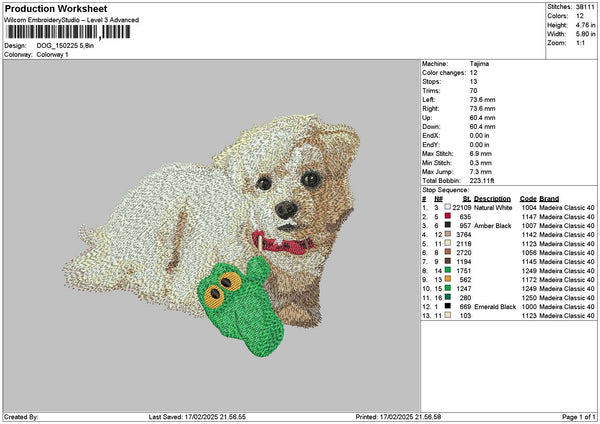600x424 pixels.
Task: Select the Emerald Black color swatch
Action: coord(447,306)
